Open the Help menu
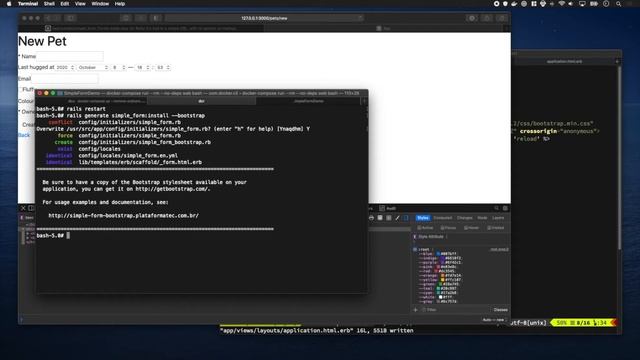640x360 pixels. click(120, 4)
